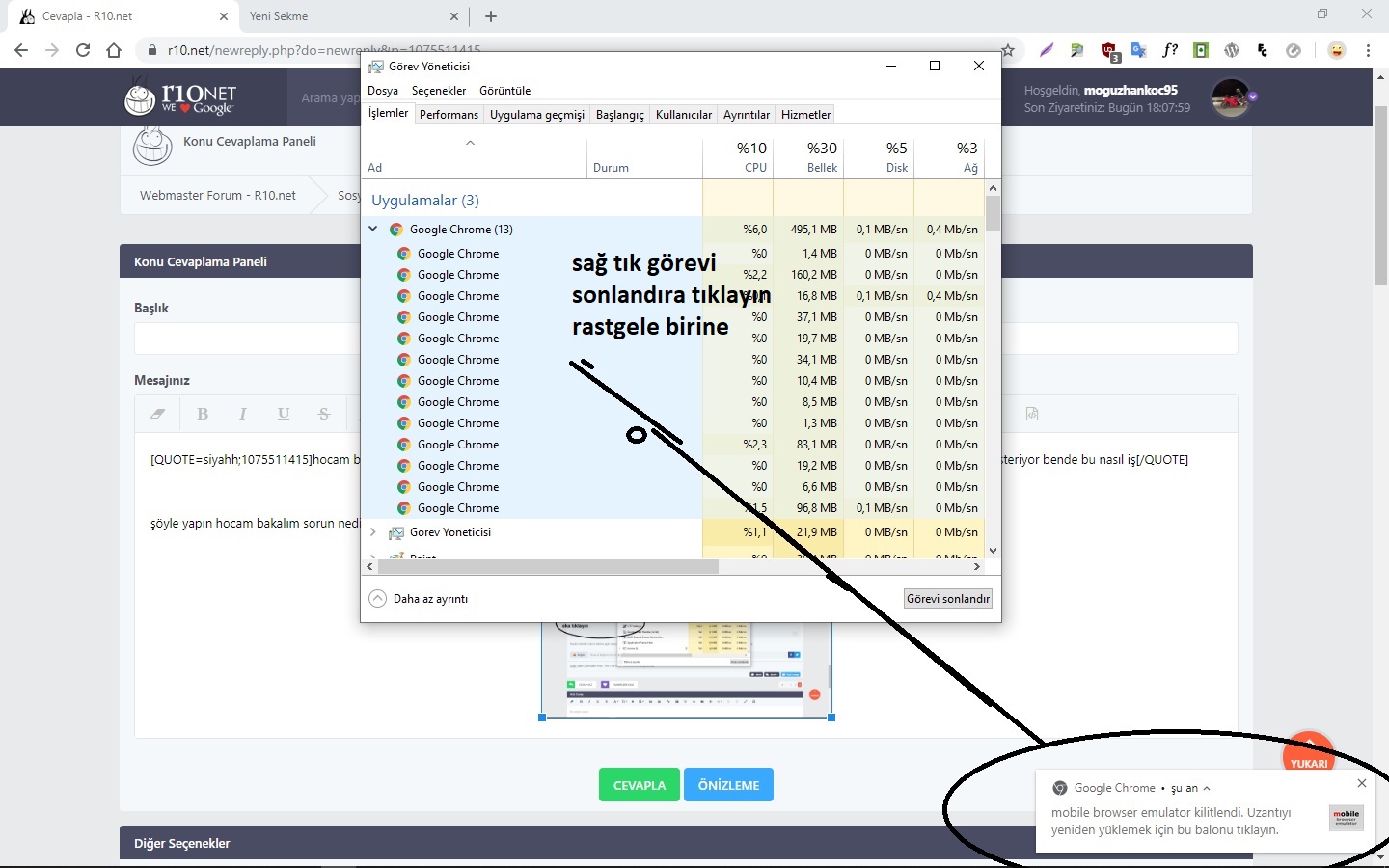Click the Başlık title input field
1389x868 pixels.
(247, 339)
